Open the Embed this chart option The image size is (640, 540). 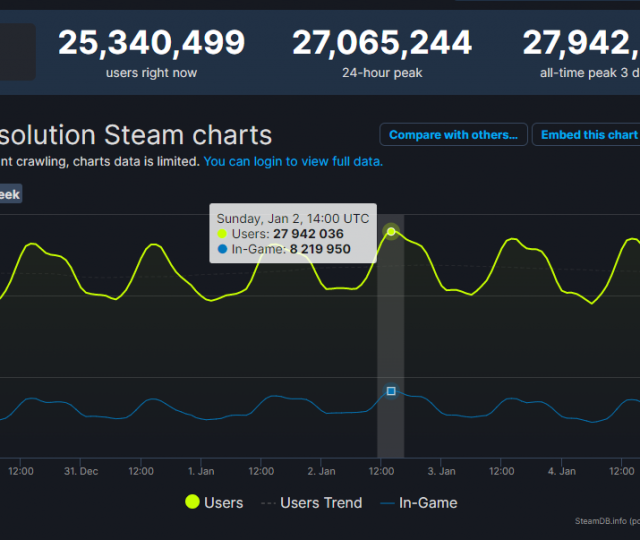coord(588,135)
